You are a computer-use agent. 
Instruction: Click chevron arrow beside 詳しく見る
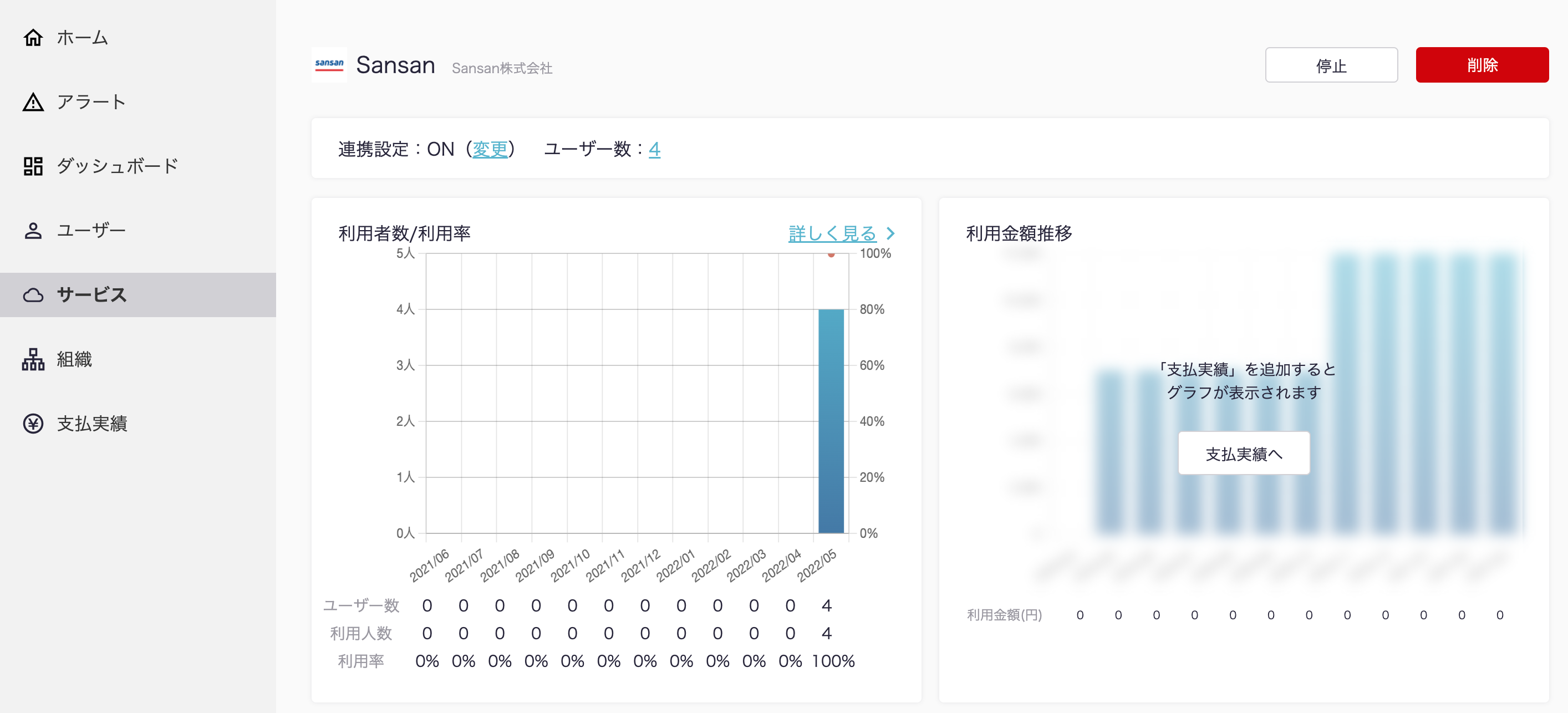point(890,233)
